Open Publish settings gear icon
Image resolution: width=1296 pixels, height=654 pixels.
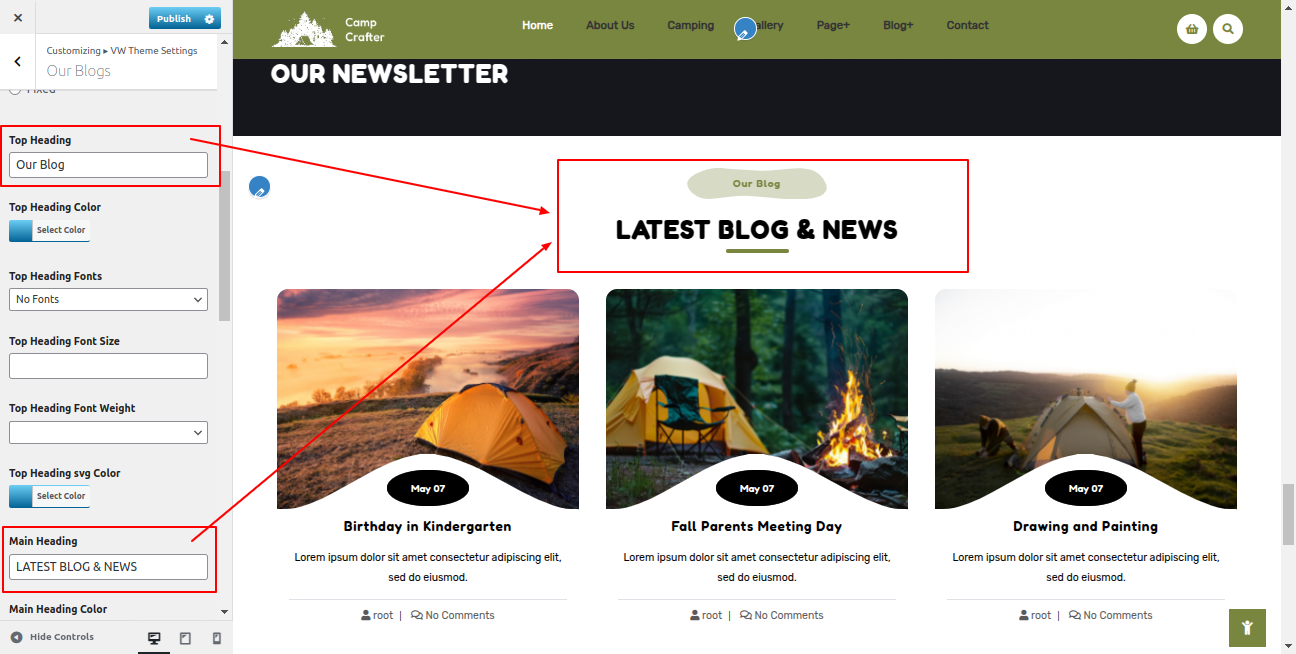coord(209,19)
